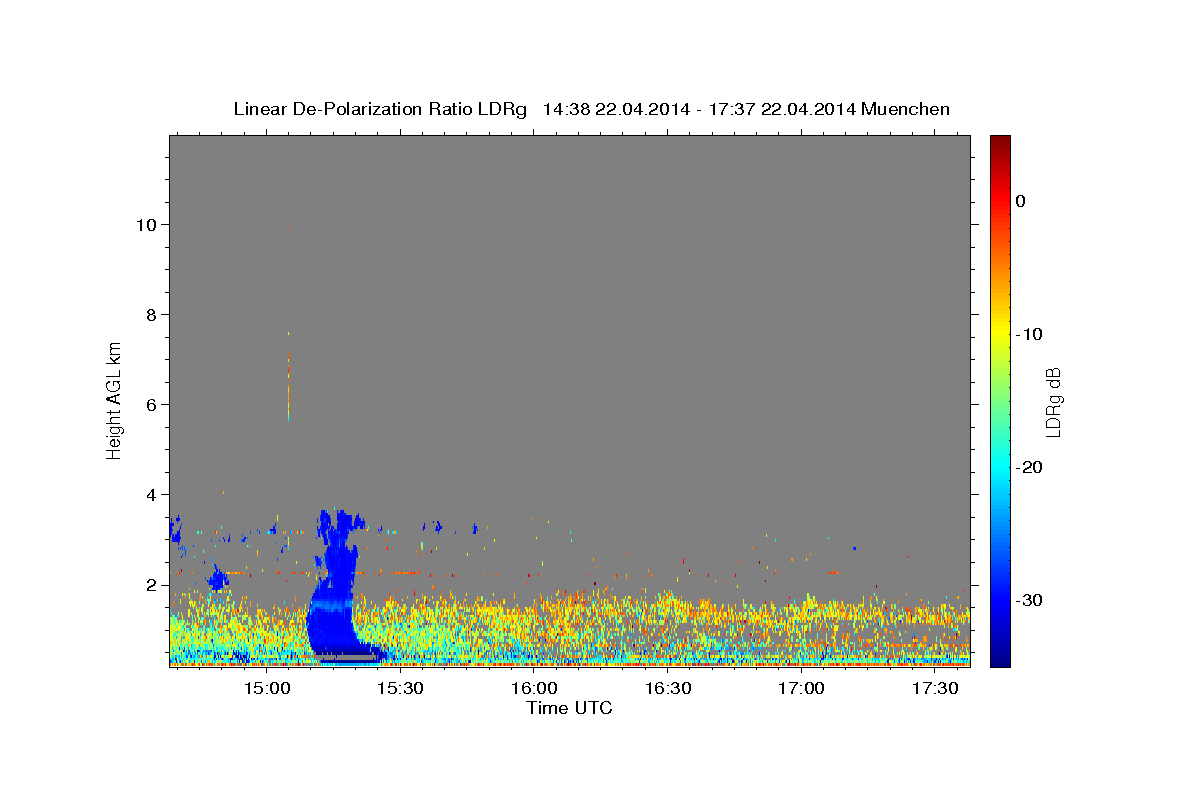Click the 10 km height tick label
This screenshot has height=800, width=1200.
point(149,224)
